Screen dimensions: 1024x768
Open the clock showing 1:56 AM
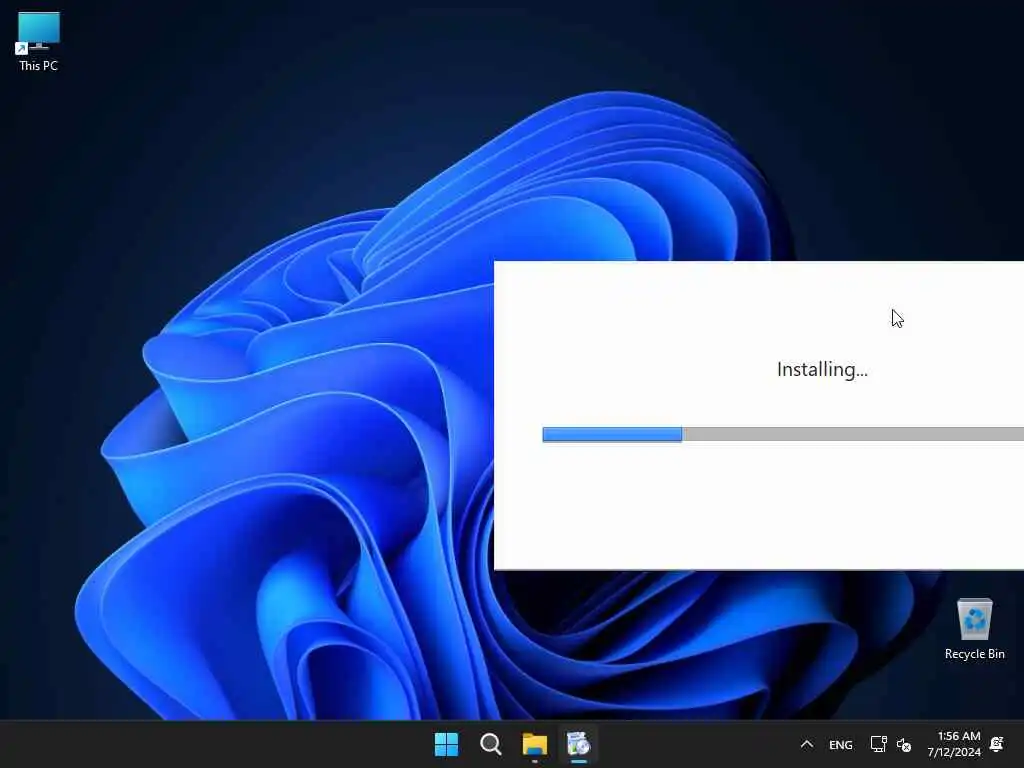(954, 744)
